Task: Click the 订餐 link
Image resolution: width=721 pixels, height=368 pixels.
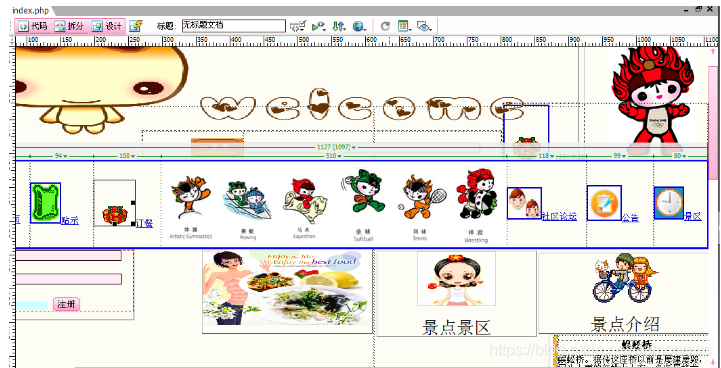Action: [x=144, y=224]
